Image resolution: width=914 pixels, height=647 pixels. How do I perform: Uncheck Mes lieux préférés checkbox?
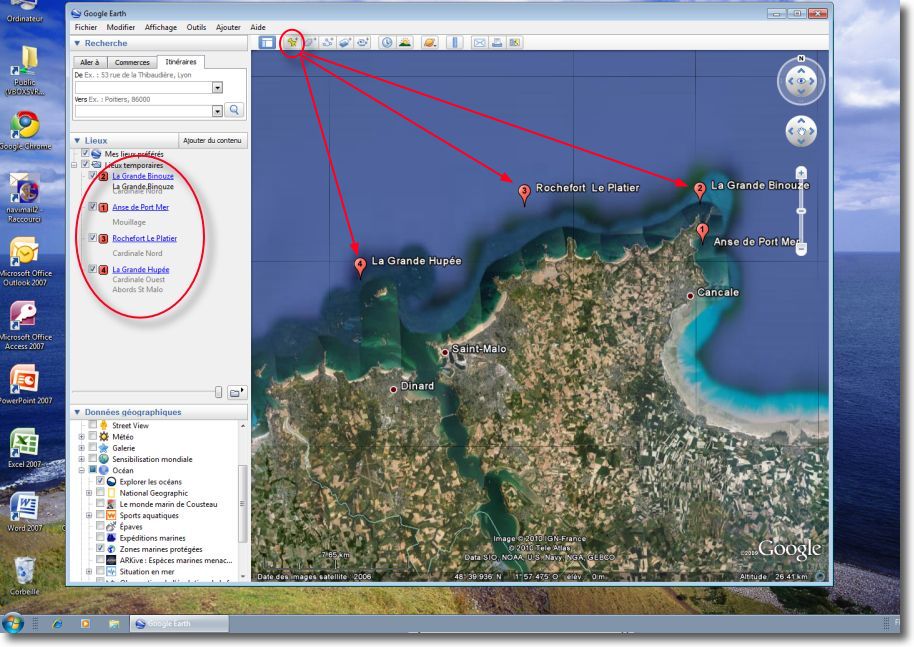[85, 153]
